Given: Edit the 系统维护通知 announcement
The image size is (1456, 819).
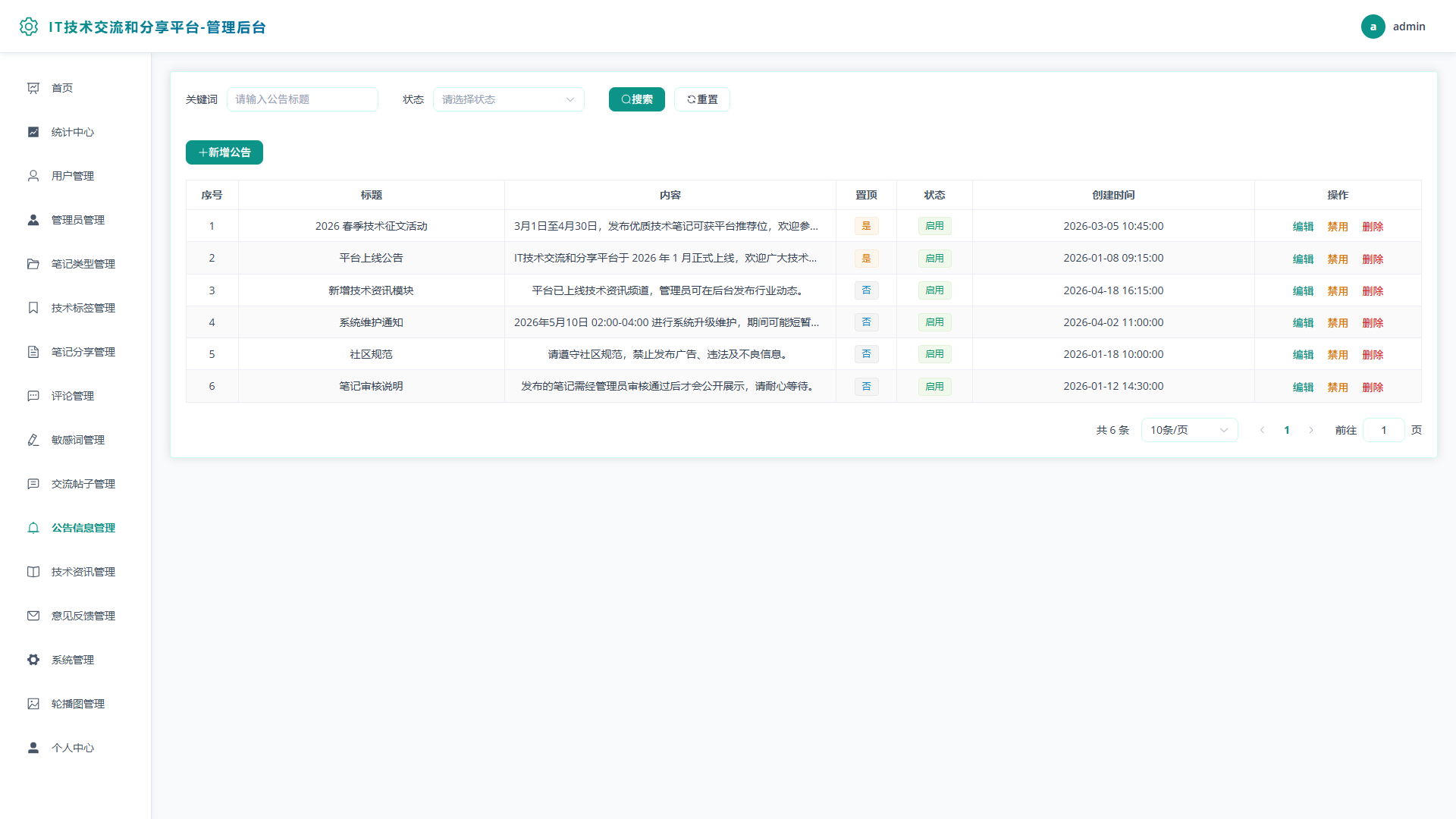Looking at the screenshot, I should pos(1303,323).
